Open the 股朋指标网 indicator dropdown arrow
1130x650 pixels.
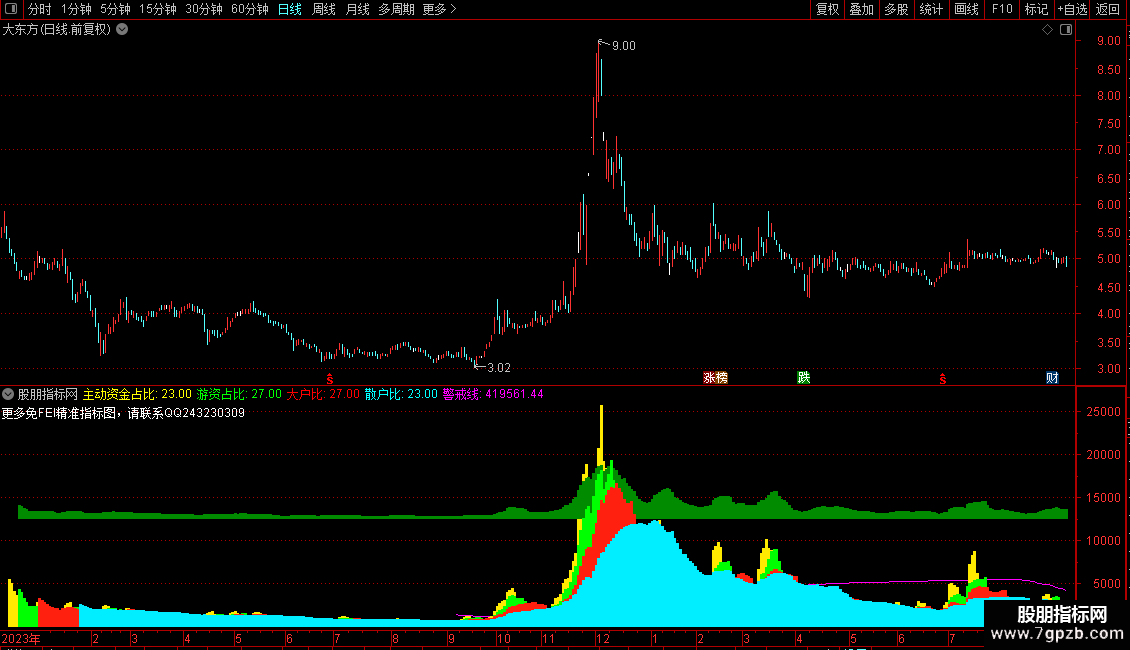8,394
